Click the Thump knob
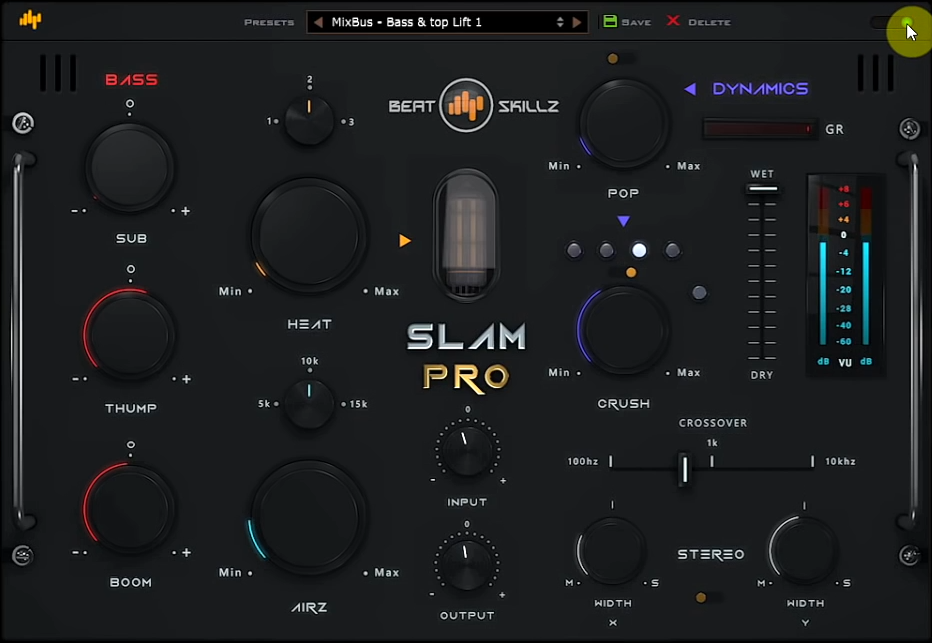Screen dimensions: 932x643 [x=130, y=335]
